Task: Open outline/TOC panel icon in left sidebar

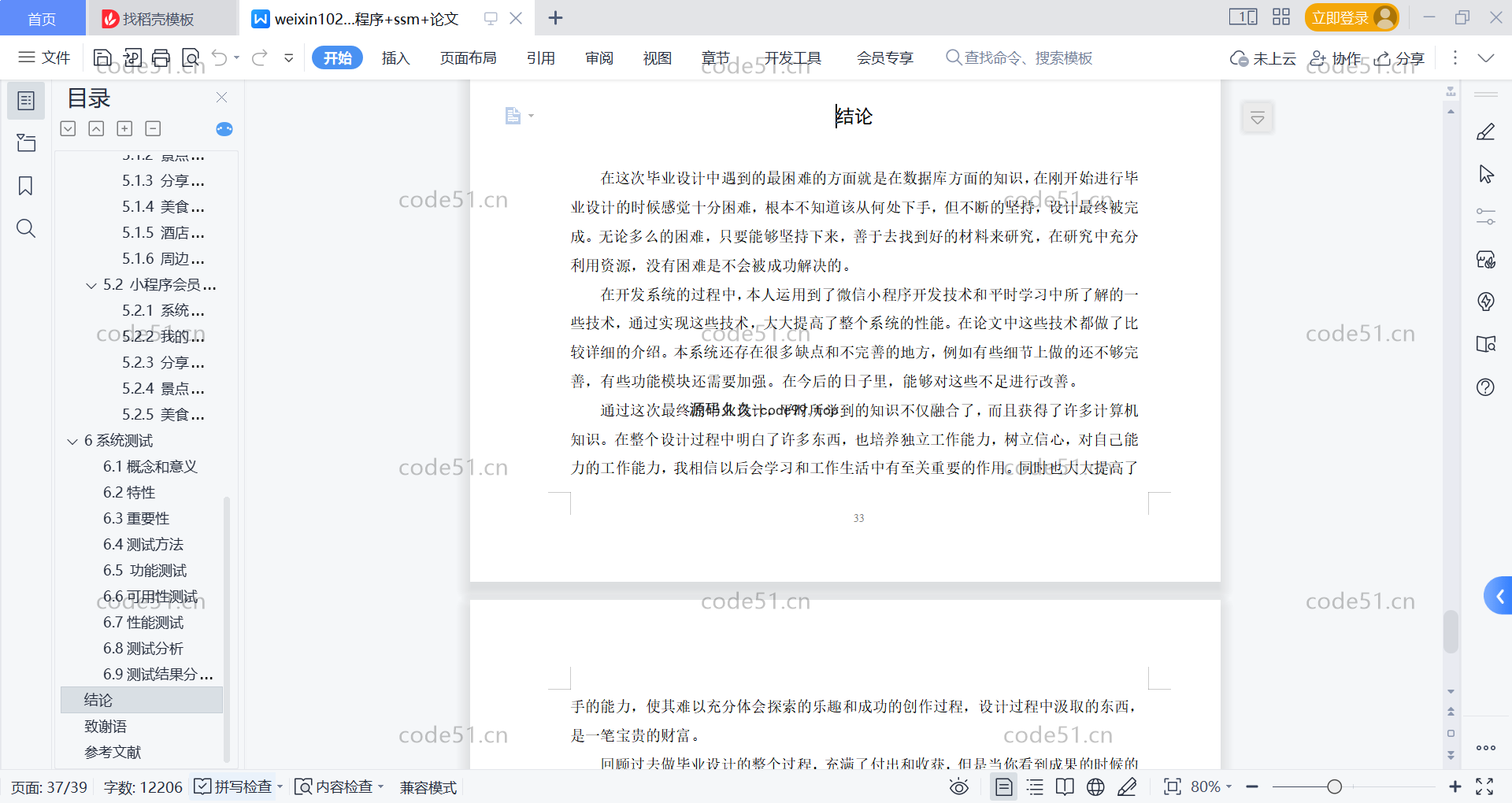Action: click(x=26, y=101)
